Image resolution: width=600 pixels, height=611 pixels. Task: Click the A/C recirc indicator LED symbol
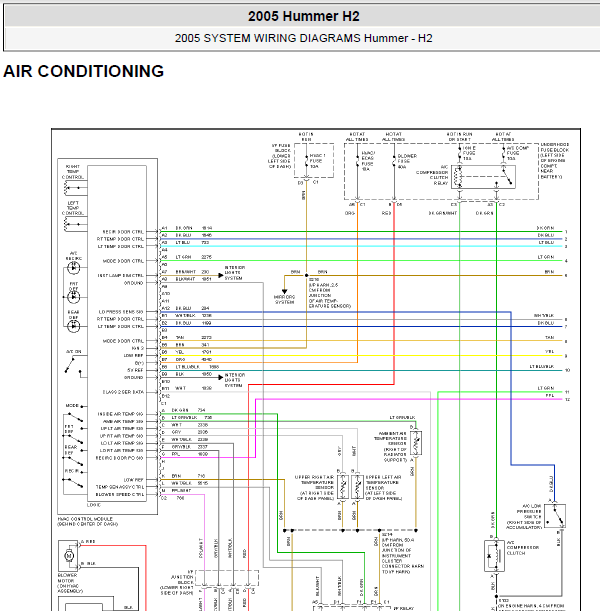click(x=74, y=268)
